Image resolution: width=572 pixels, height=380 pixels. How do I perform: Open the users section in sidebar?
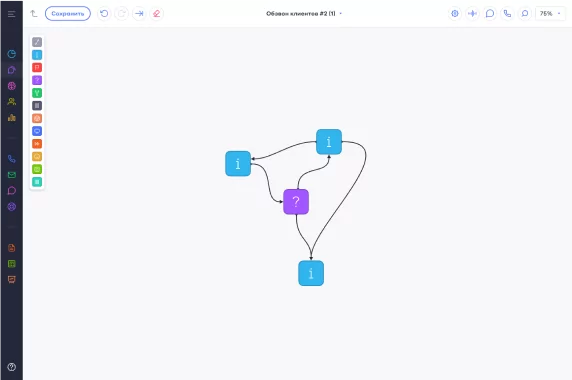(x=12, y=101)
